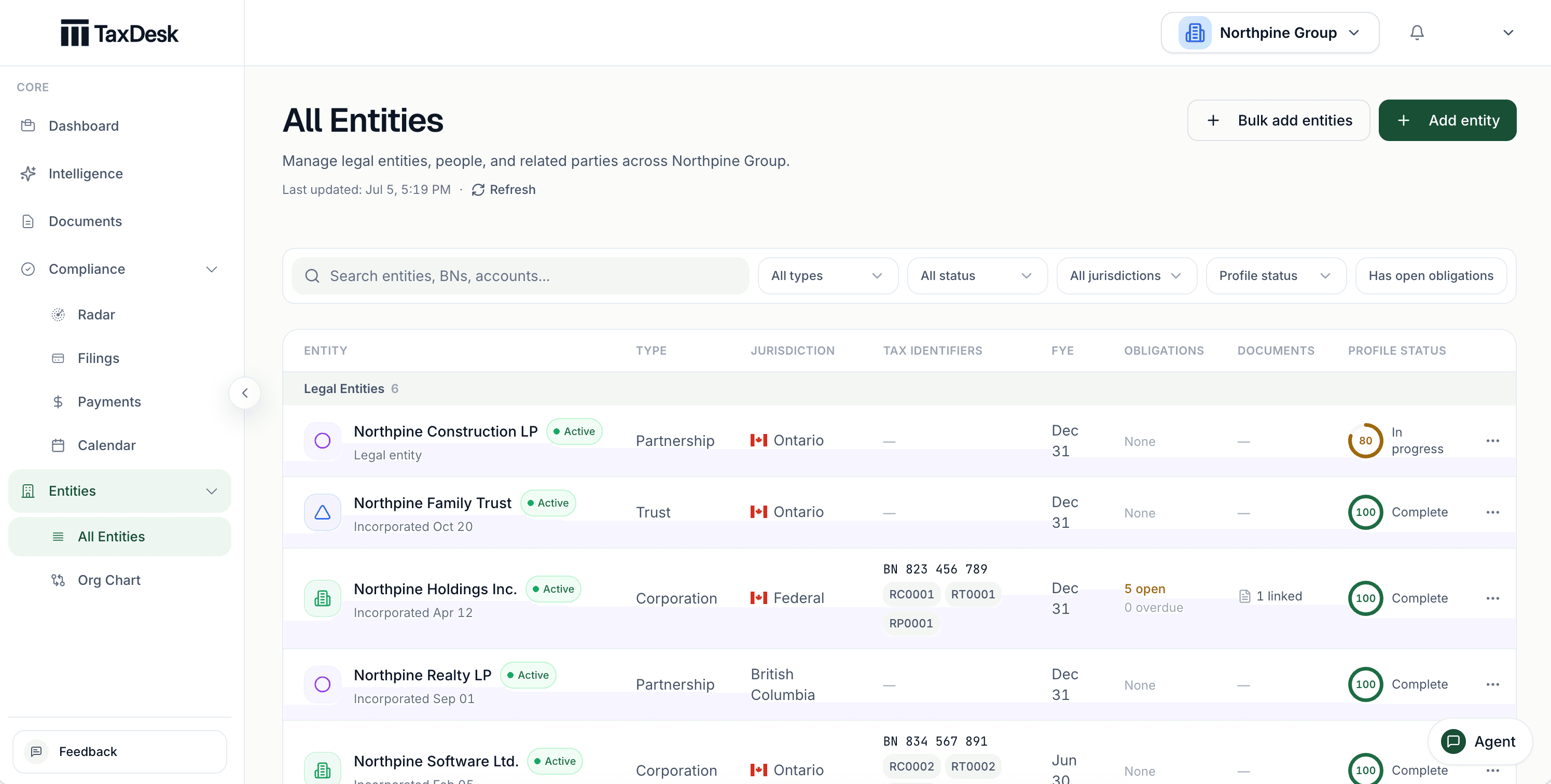
Task: Click the RP0001 tax identifier chip
Action: (911, 623)
